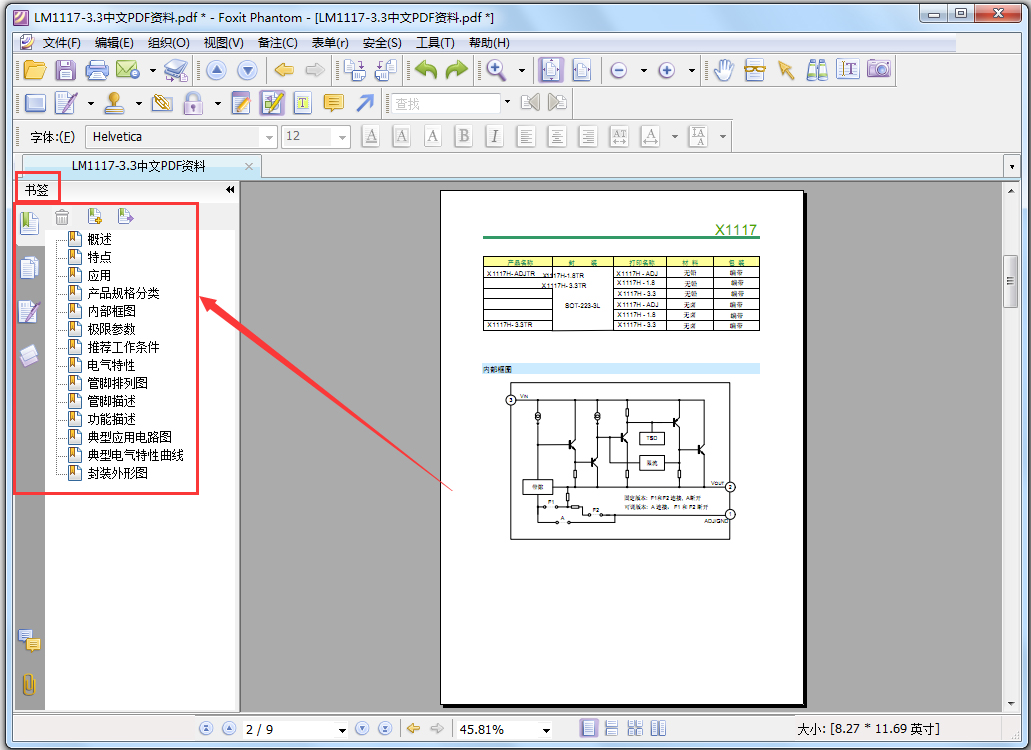The height and width of the screenshot is (750, 1031).
Task: Open the 备注(C) menu
Action: (x=277, y=43)
